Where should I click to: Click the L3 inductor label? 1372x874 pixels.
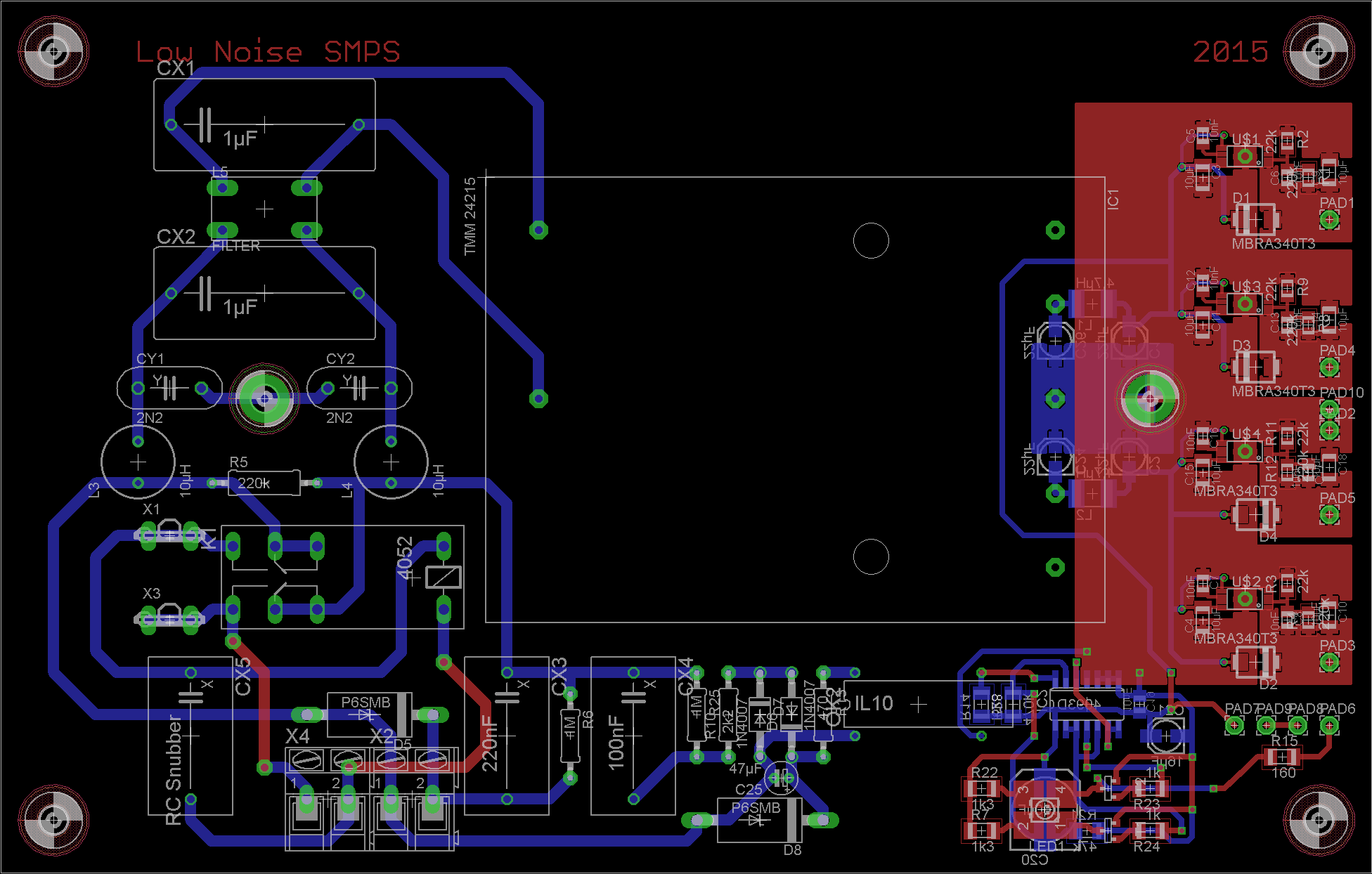94,490
